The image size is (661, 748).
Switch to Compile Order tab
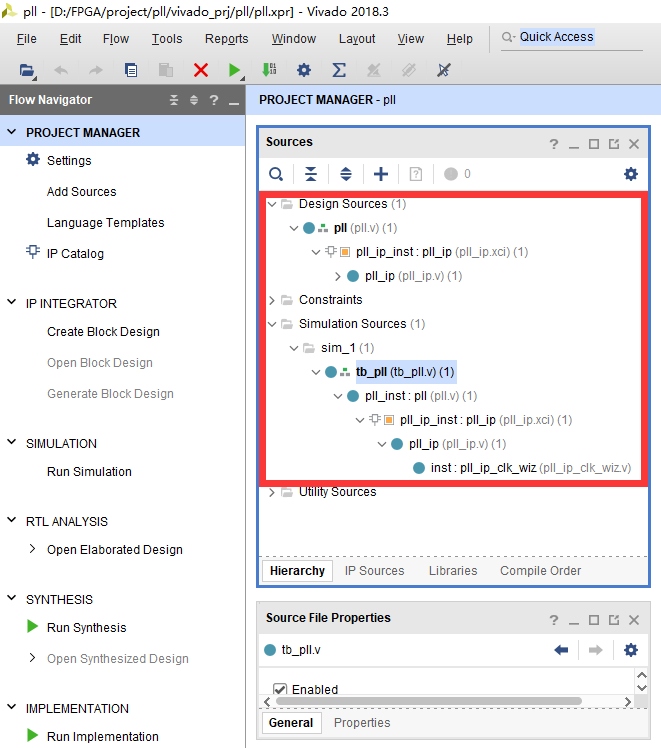coord(540,571)
